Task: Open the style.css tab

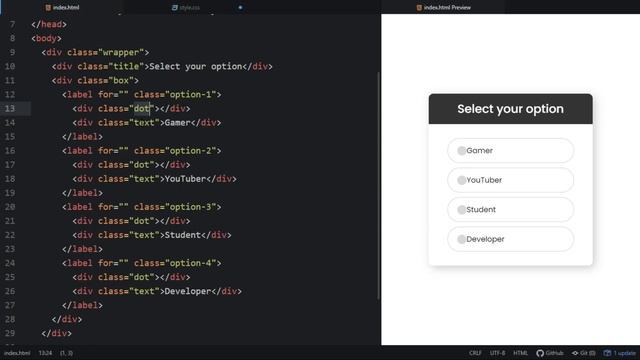Action: coord(190,7)
